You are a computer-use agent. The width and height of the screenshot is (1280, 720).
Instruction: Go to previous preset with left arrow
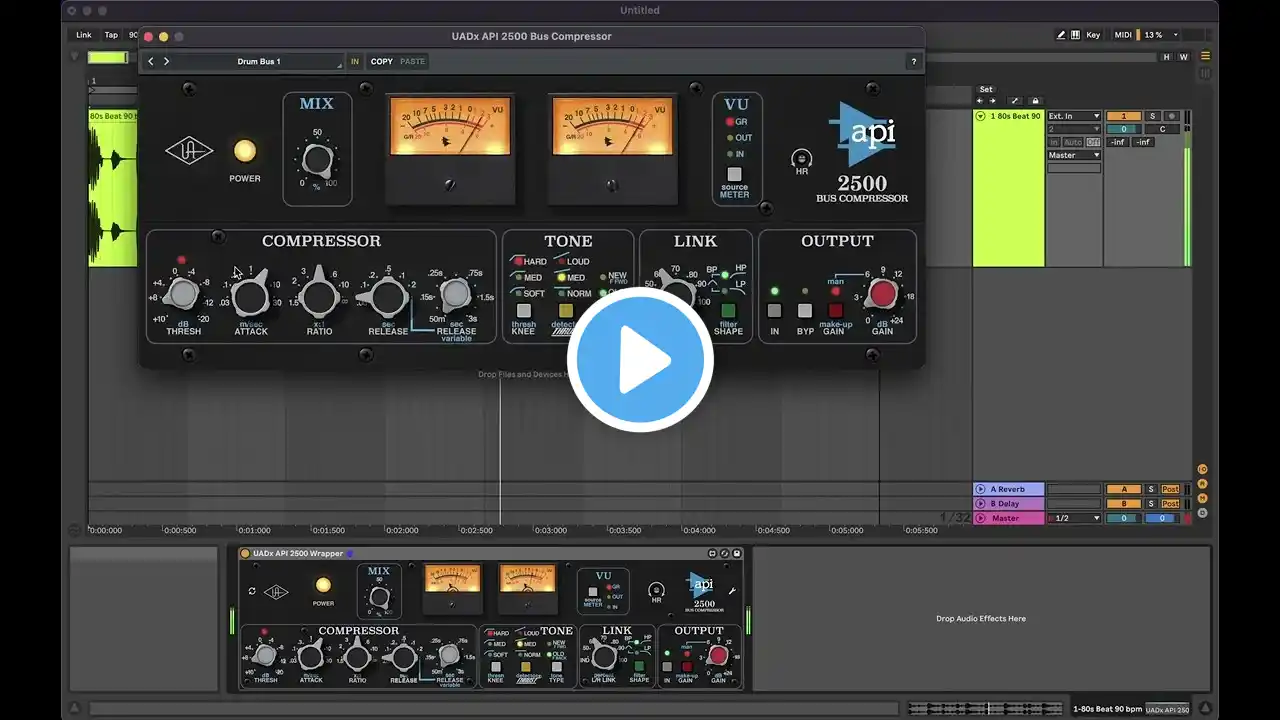[x=151, y=61]
